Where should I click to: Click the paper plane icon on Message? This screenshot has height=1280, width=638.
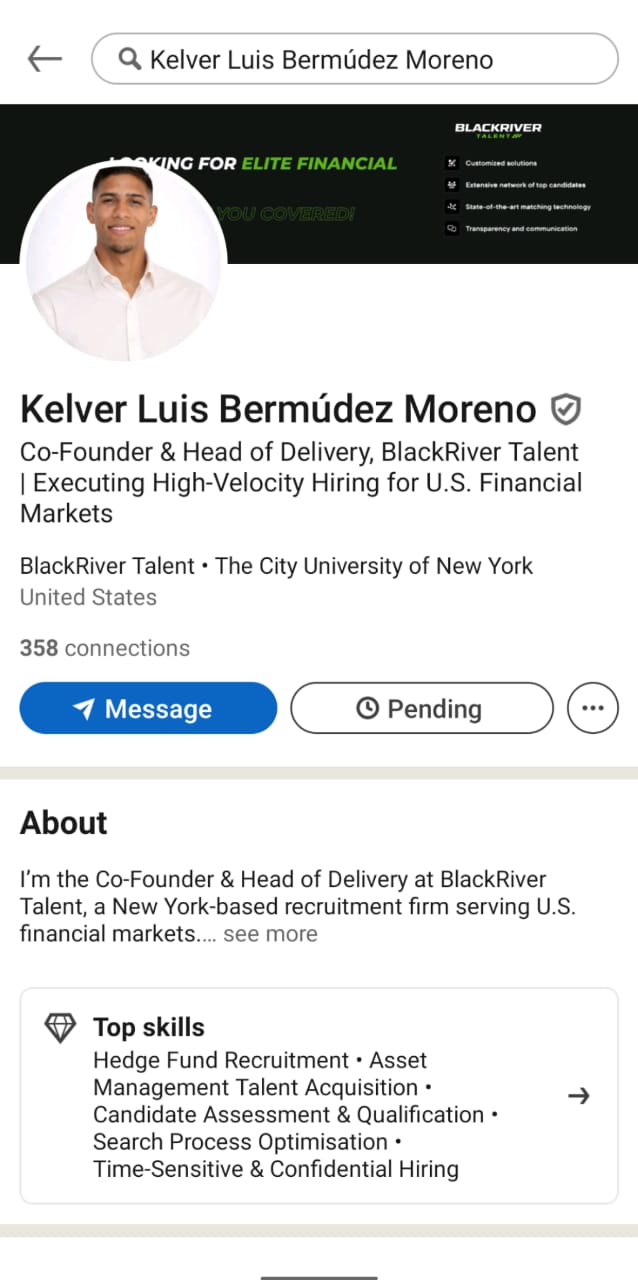pyautogui.click(x=84, y=709)
